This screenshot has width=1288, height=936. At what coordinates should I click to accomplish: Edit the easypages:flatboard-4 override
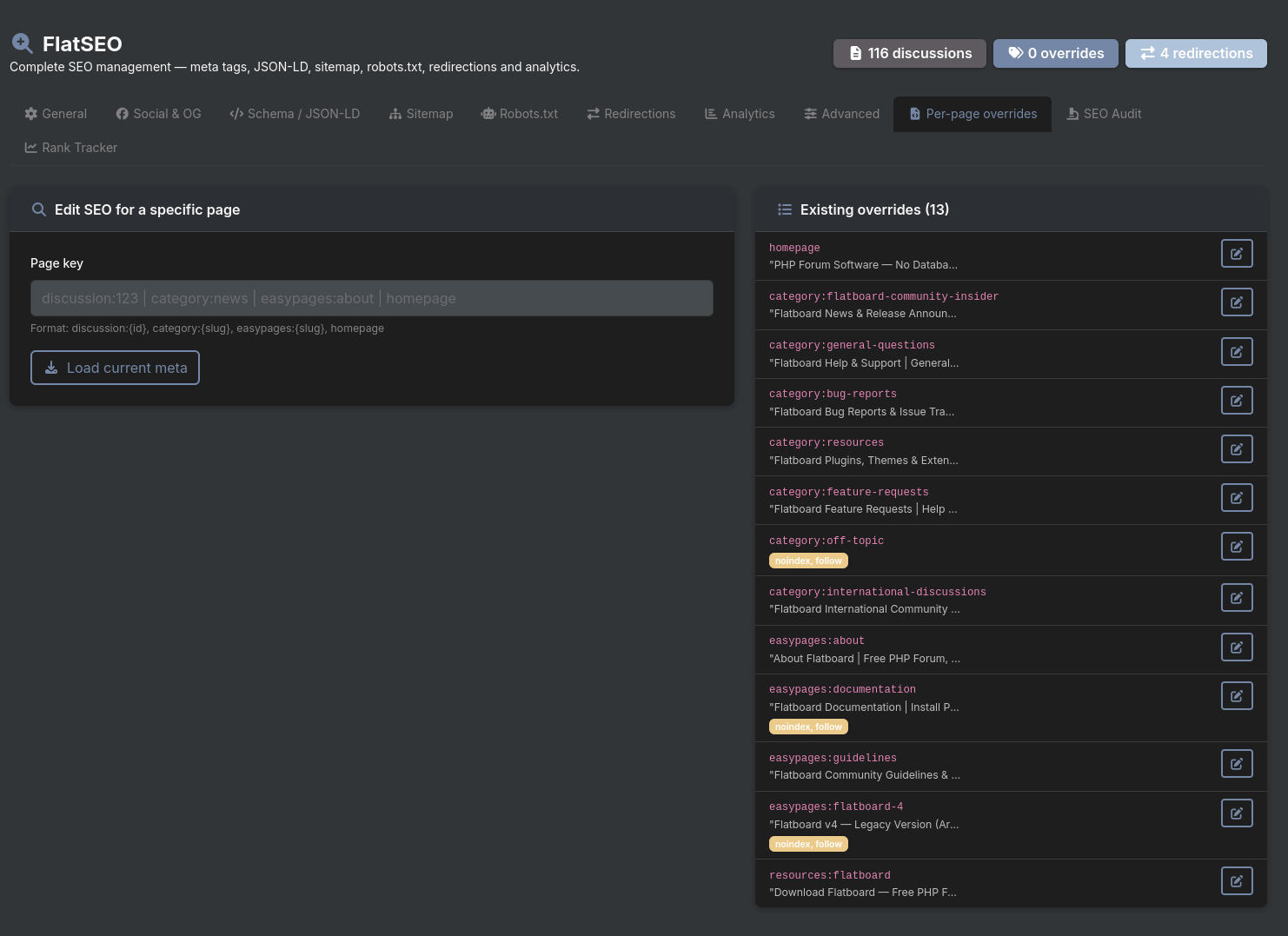click(x=1236, y=813)
